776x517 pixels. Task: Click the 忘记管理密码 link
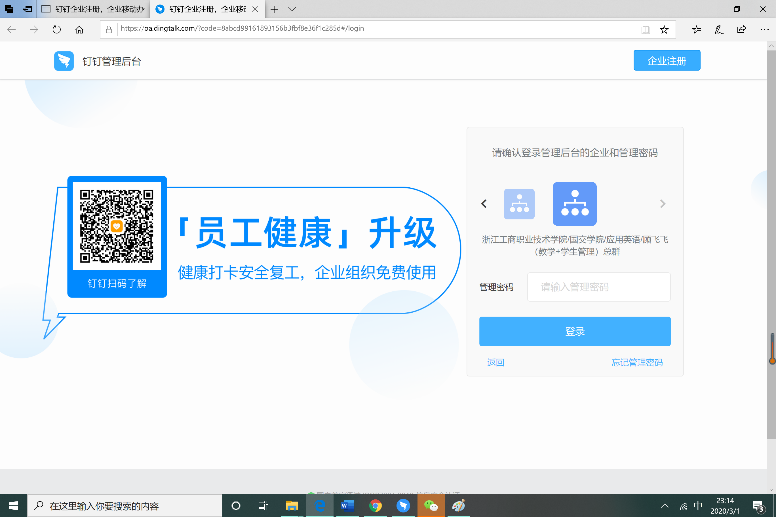coord(636,362)
